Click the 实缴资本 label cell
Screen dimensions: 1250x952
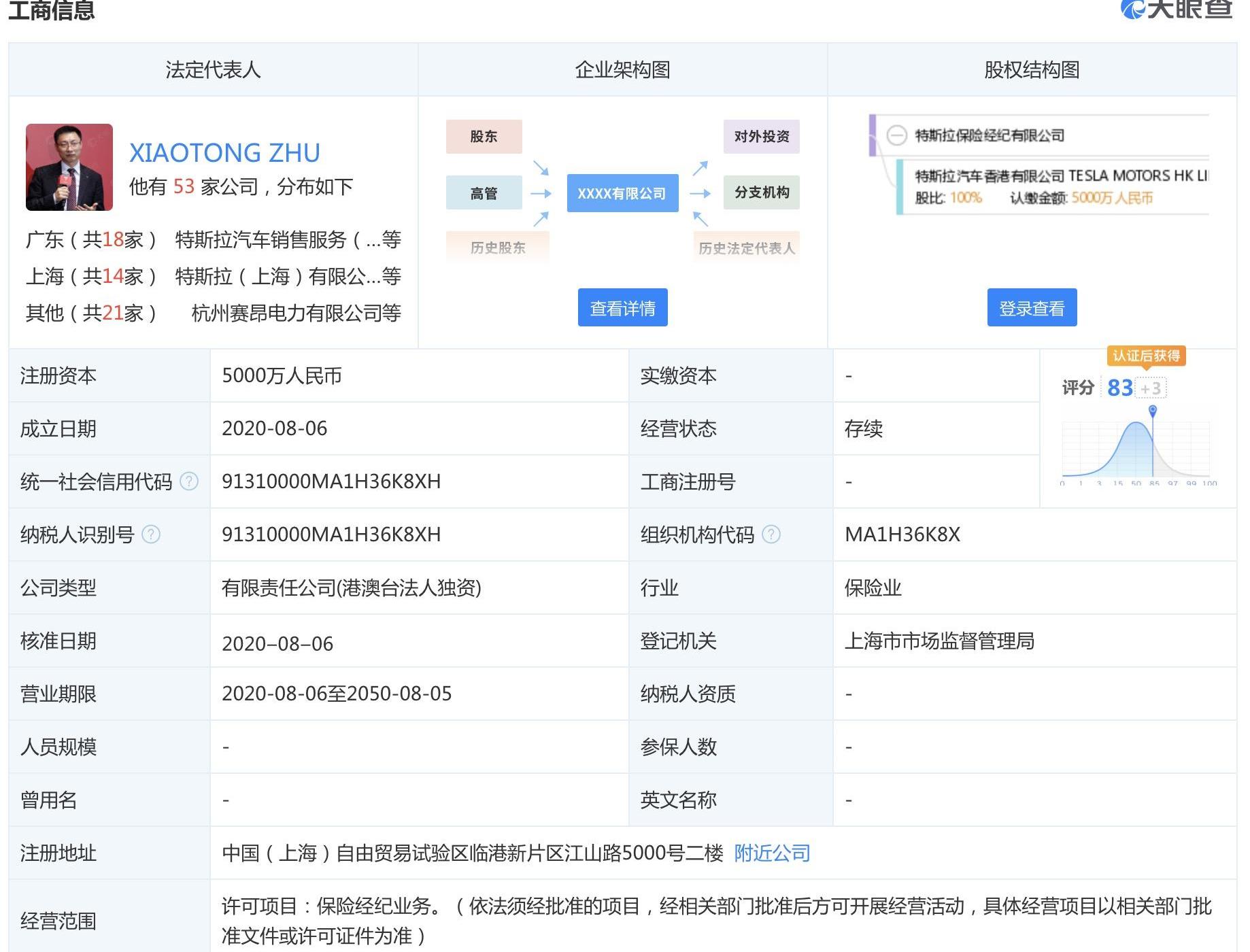[731, 375]
